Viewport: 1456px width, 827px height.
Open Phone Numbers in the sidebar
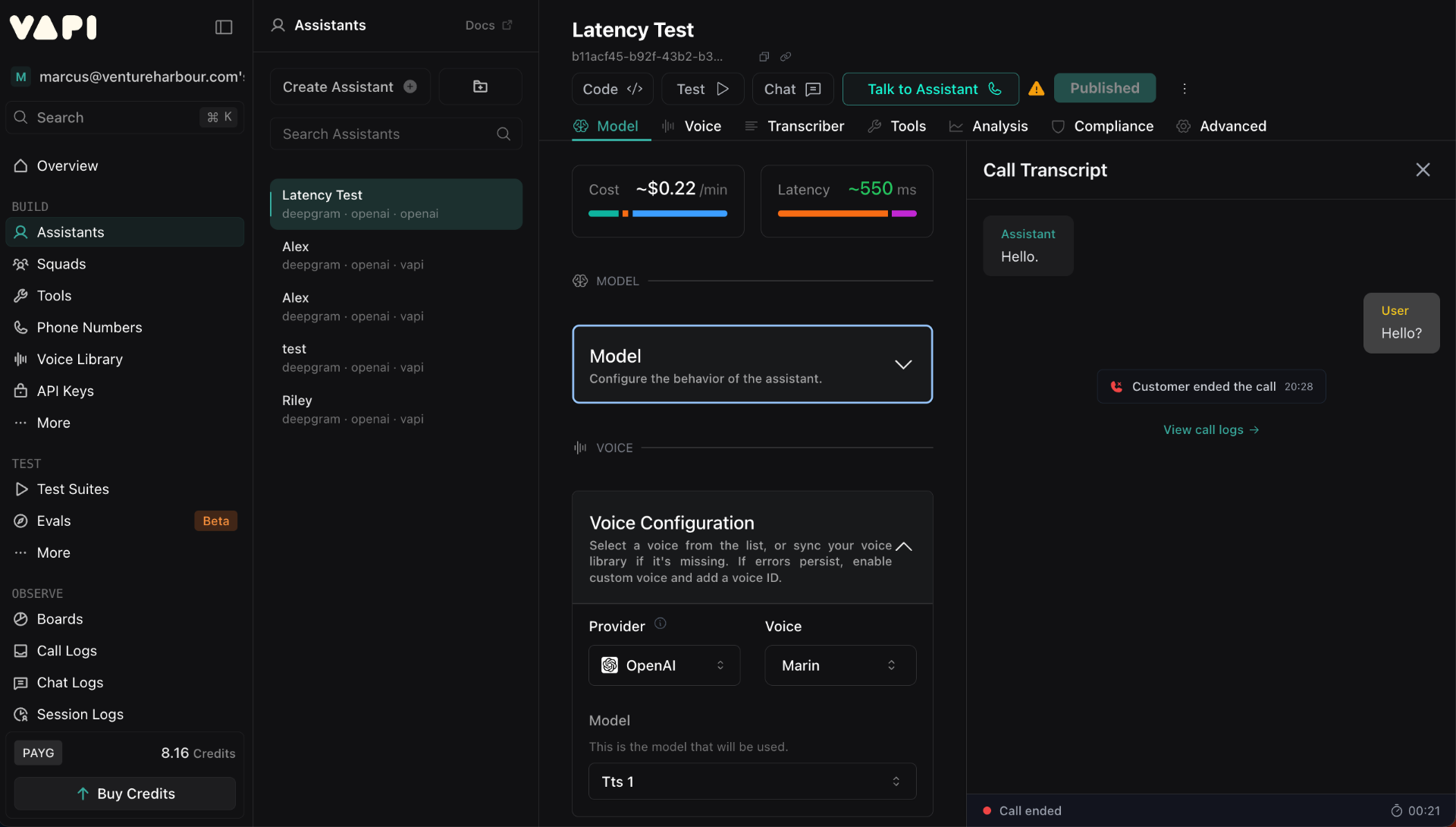point(125,328)
